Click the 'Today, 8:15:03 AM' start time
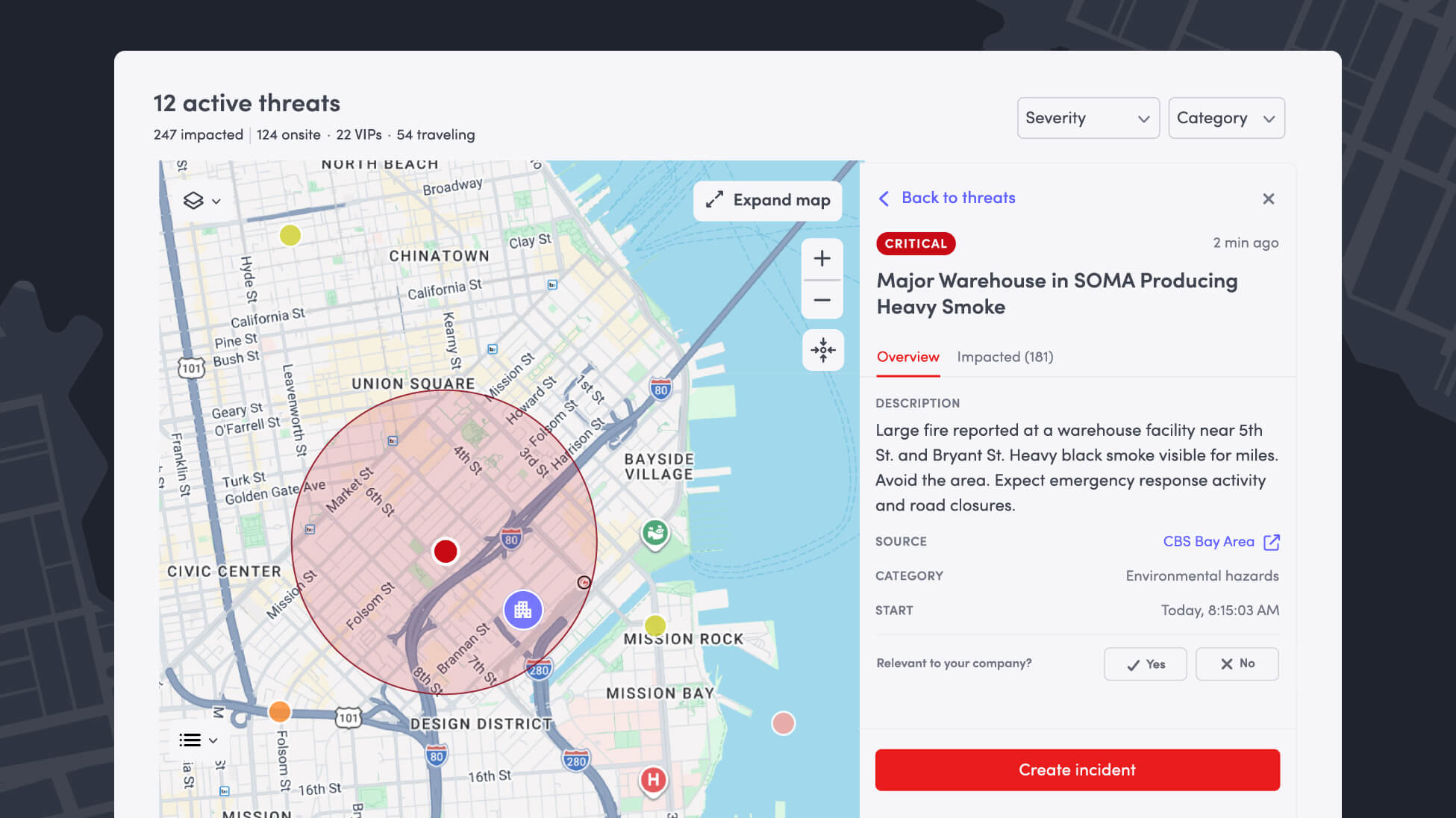Image resolution: width=1456 pixels, height=818 pixels. (1220, 610)
